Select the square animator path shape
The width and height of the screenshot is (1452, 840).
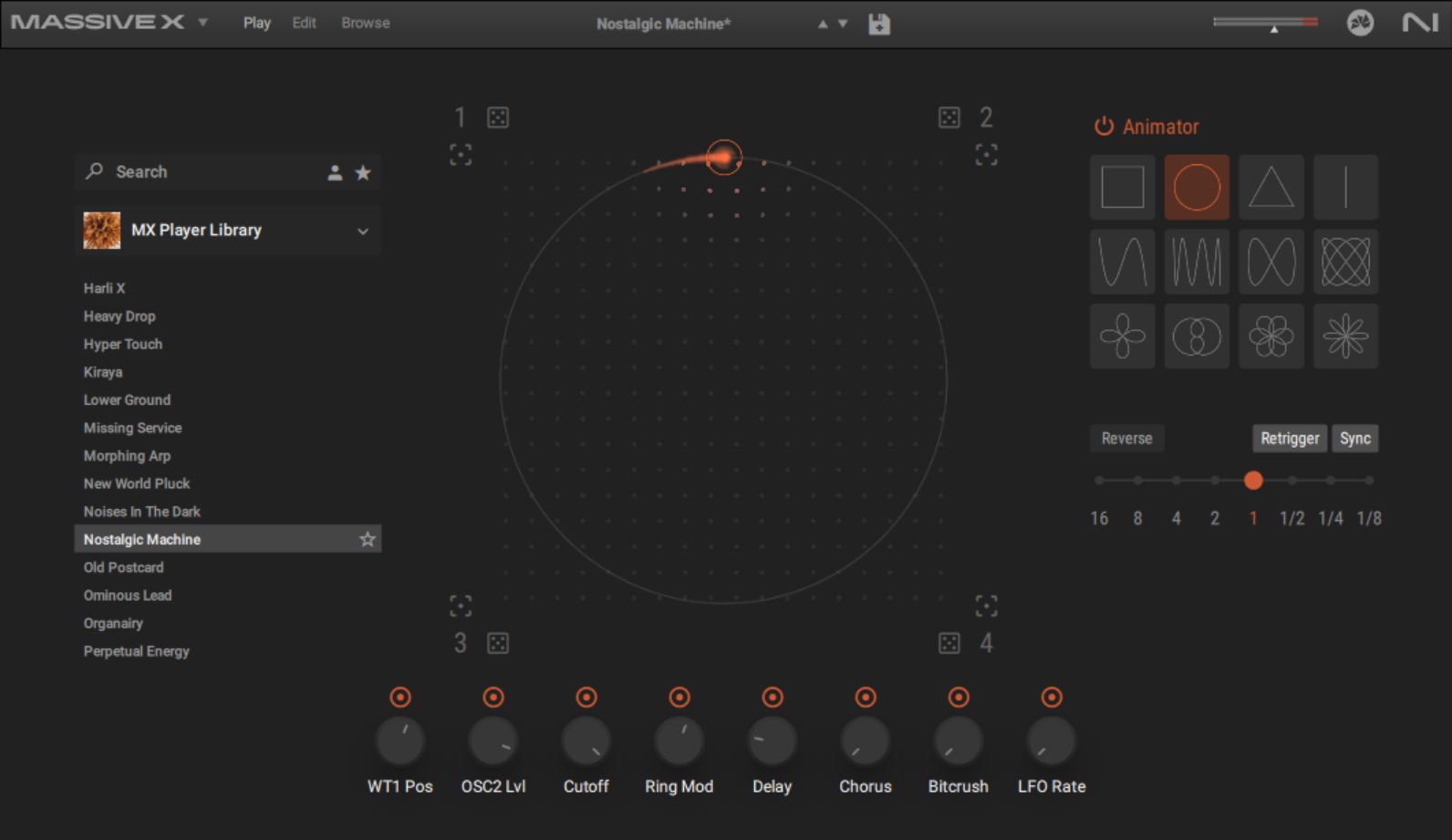tap(1122, 187)
